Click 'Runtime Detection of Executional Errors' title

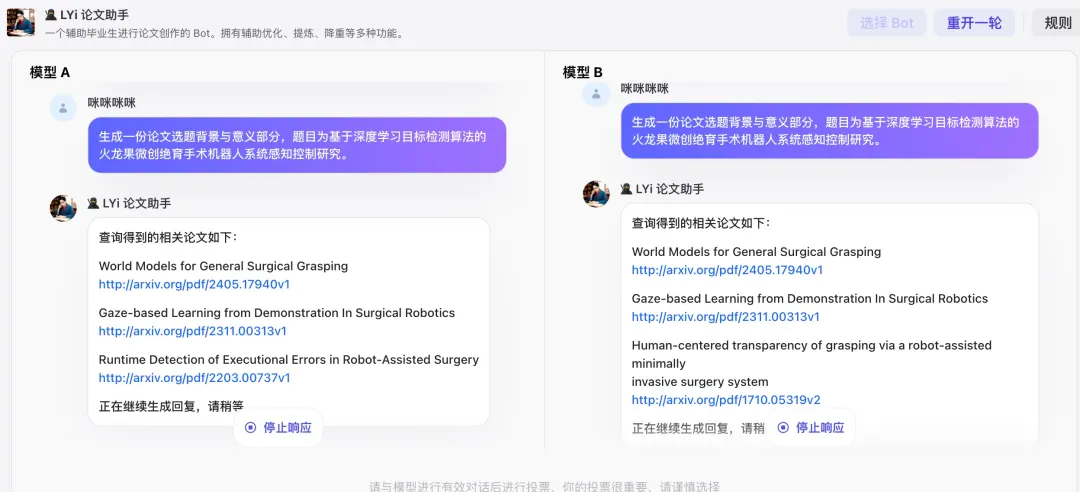[289, 359]
